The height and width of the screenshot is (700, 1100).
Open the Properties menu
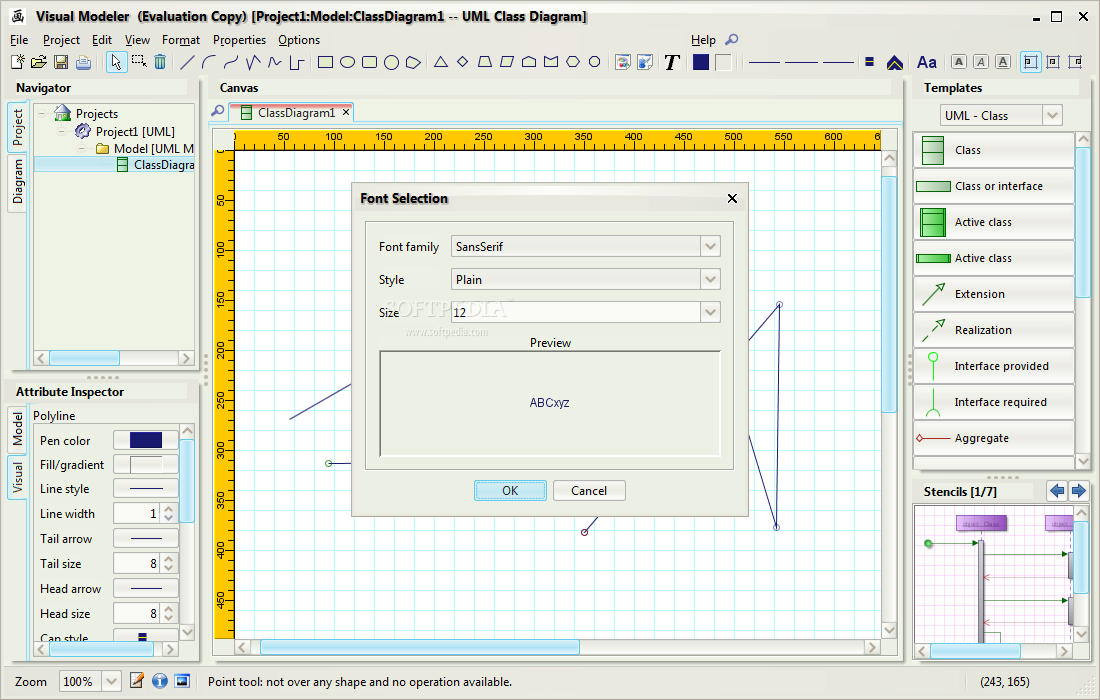click(x=239, y=40)
